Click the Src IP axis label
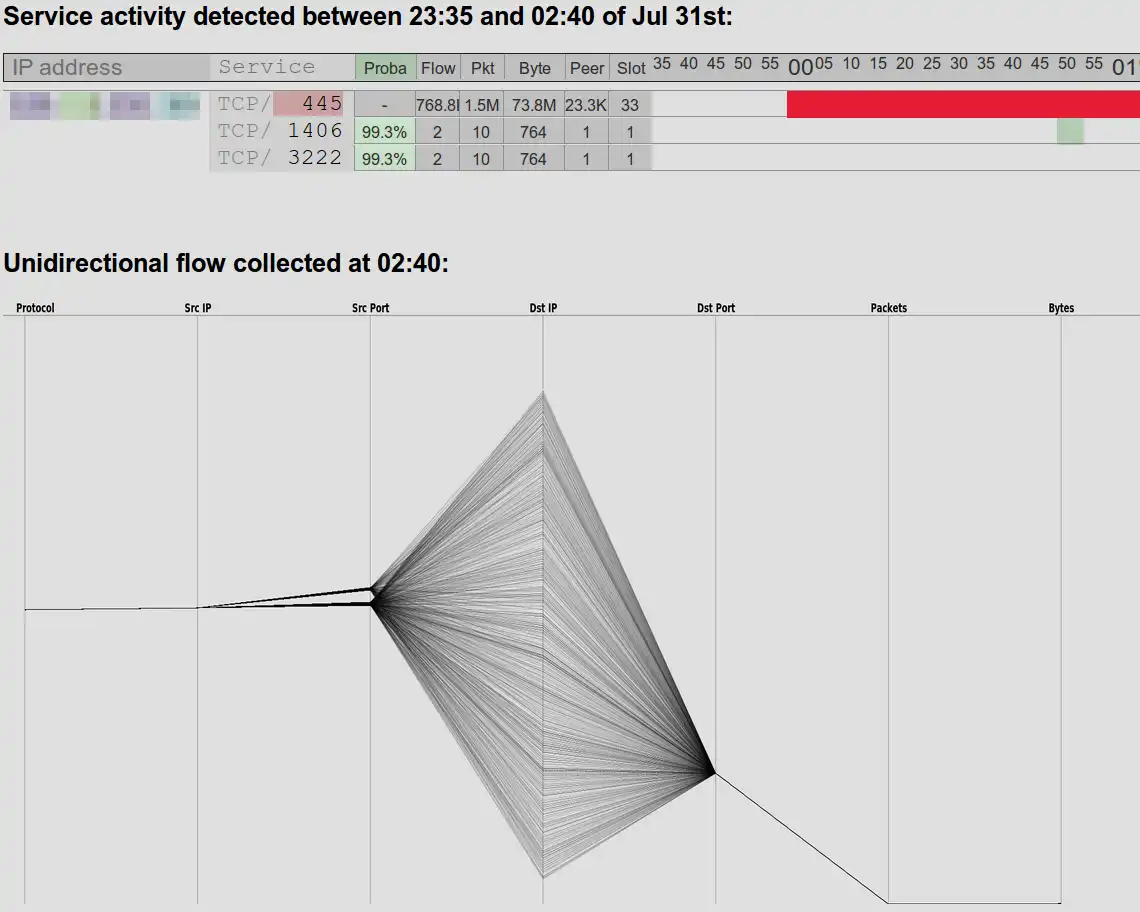1140x912 pixels. tap(198, 308)
